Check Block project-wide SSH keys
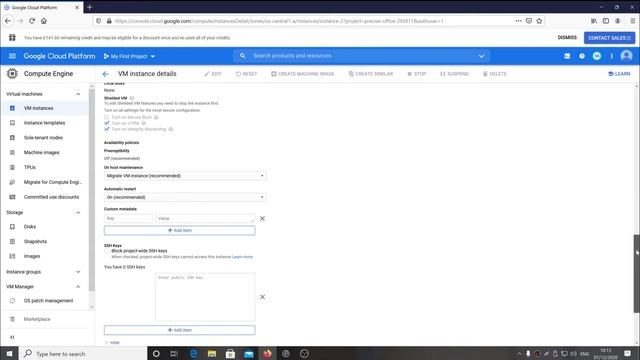640x360 pixels. tap(107, 251)
